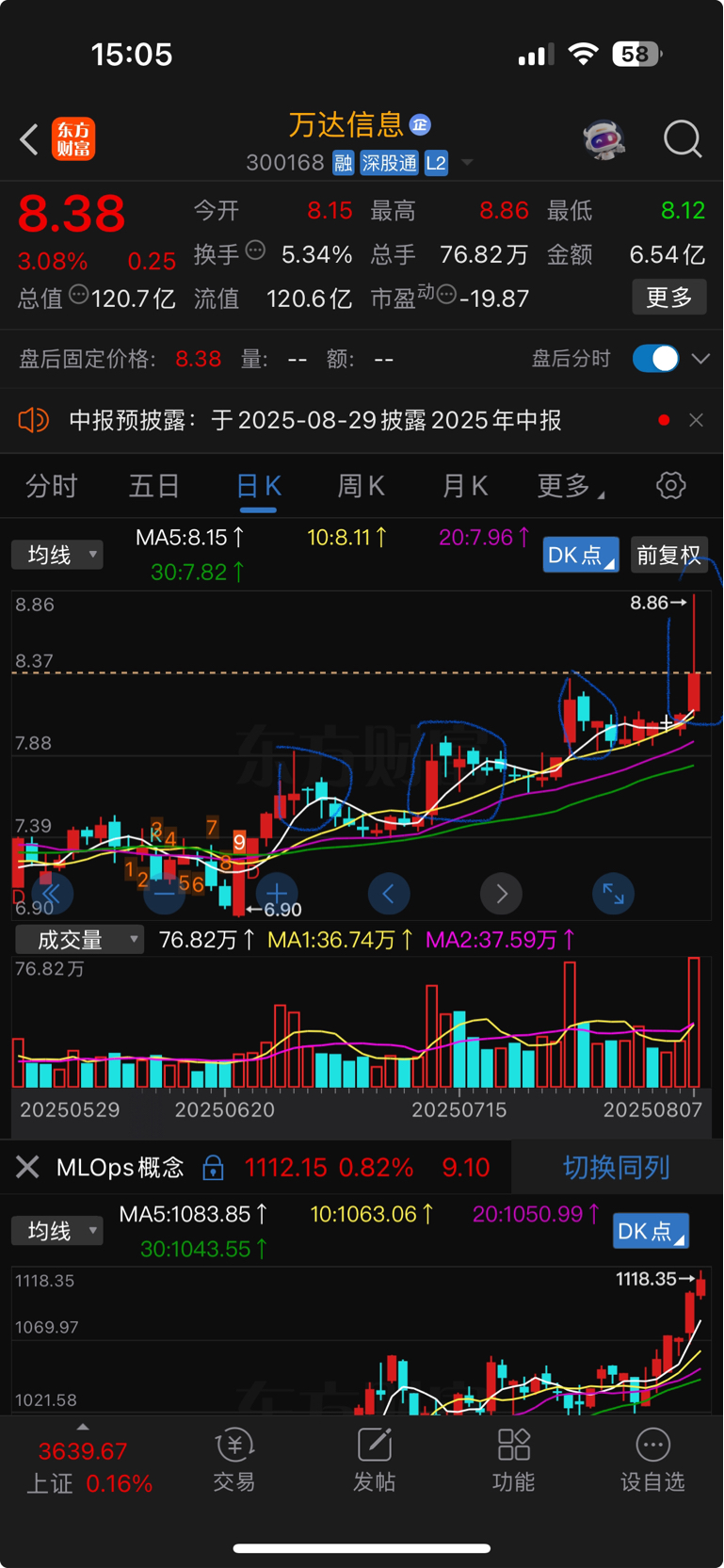Tap the 融 margin badge

point(343,163)
